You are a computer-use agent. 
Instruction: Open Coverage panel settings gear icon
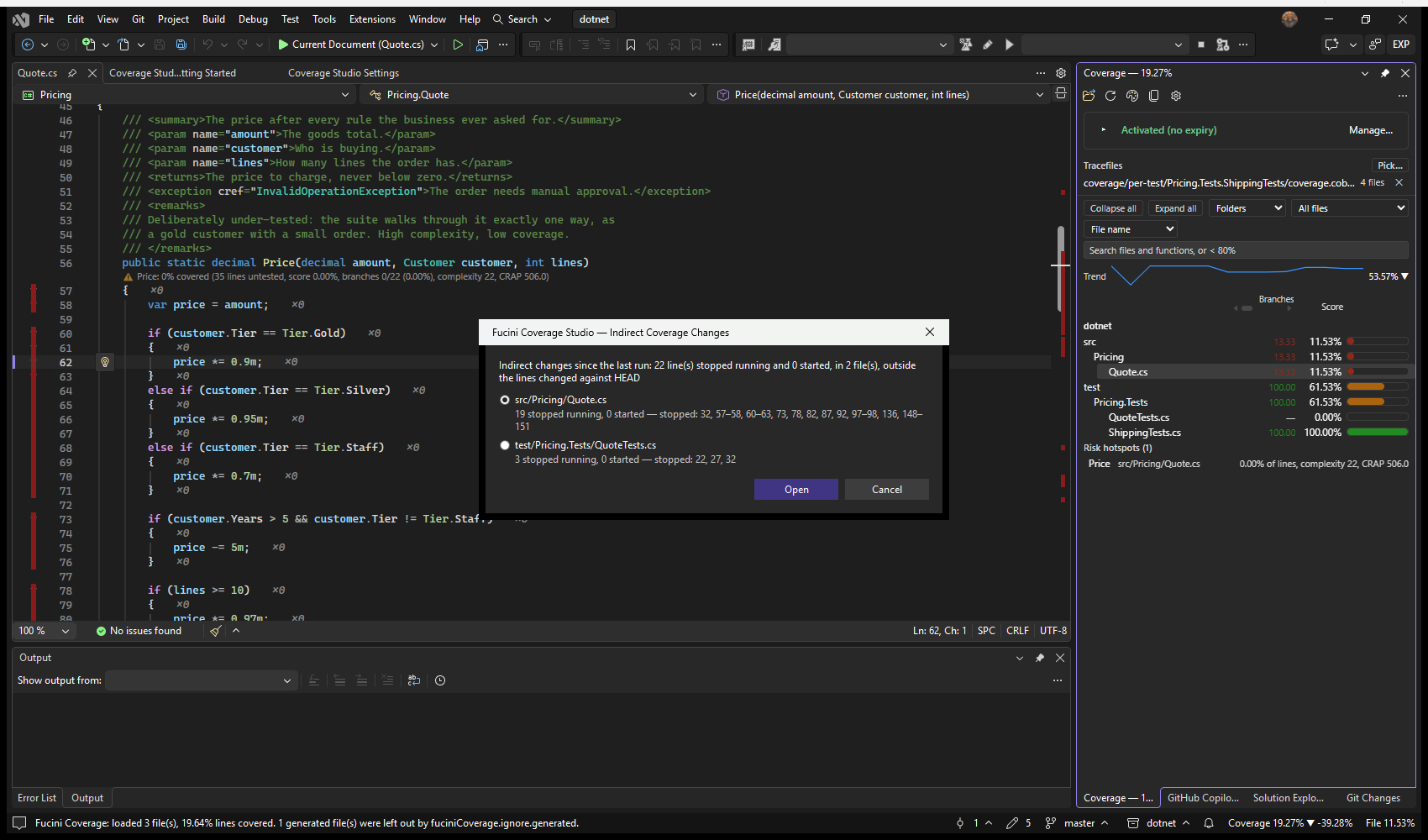click(x=1176, y=96)
